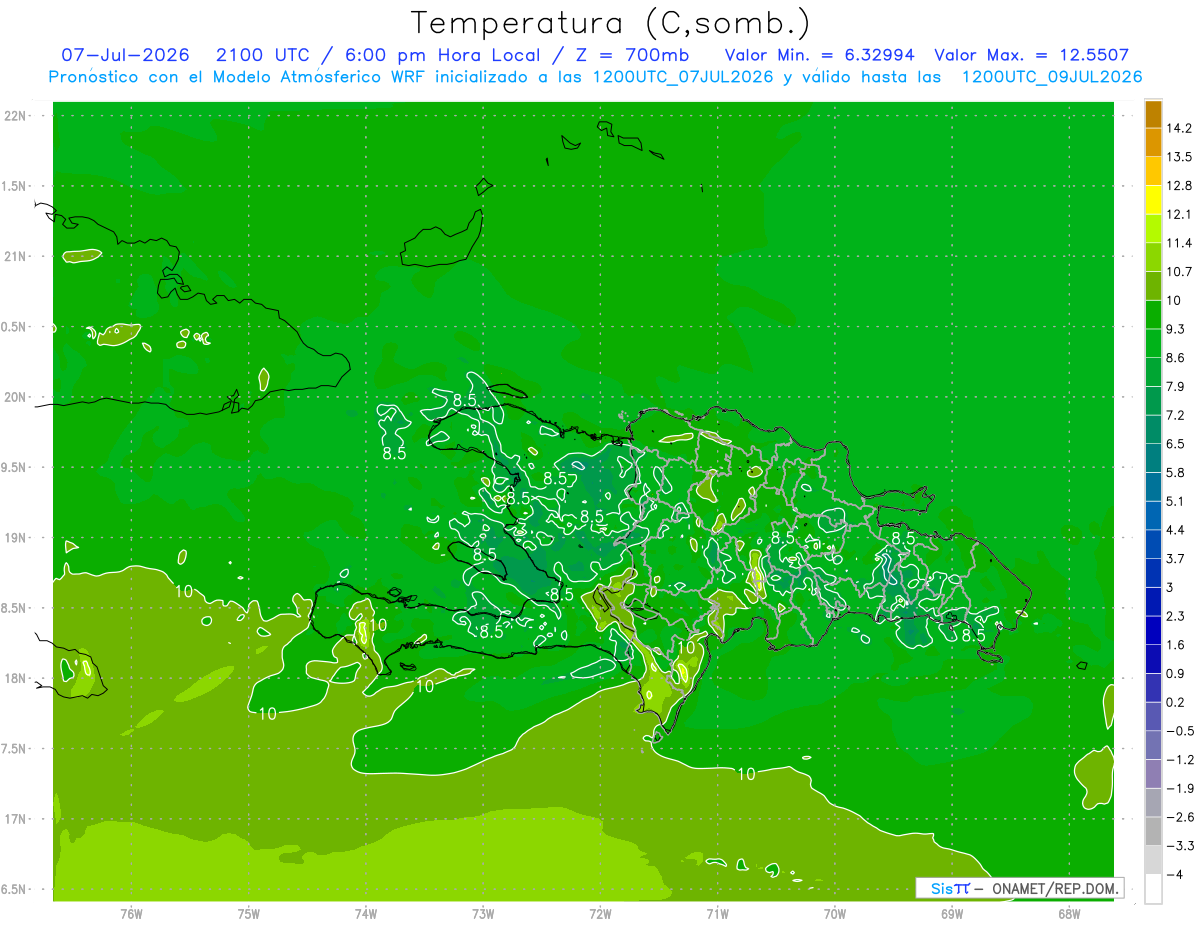The width and height of the screenshot is (1200, 927).
Task: Click the "73W" longitude axis label
Action: 483,915
